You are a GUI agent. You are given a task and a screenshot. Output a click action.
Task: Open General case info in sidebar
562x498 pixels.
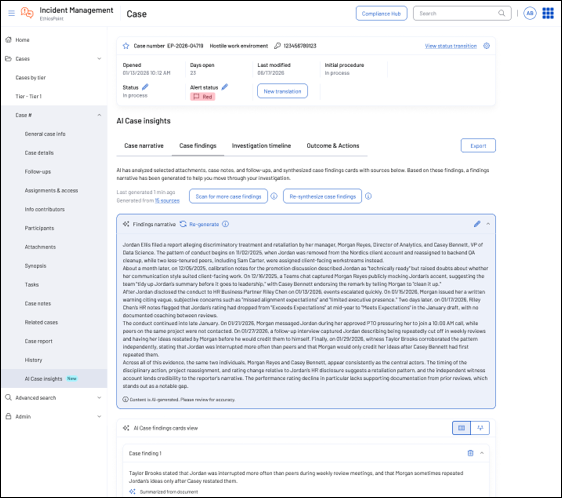point(45,134)
